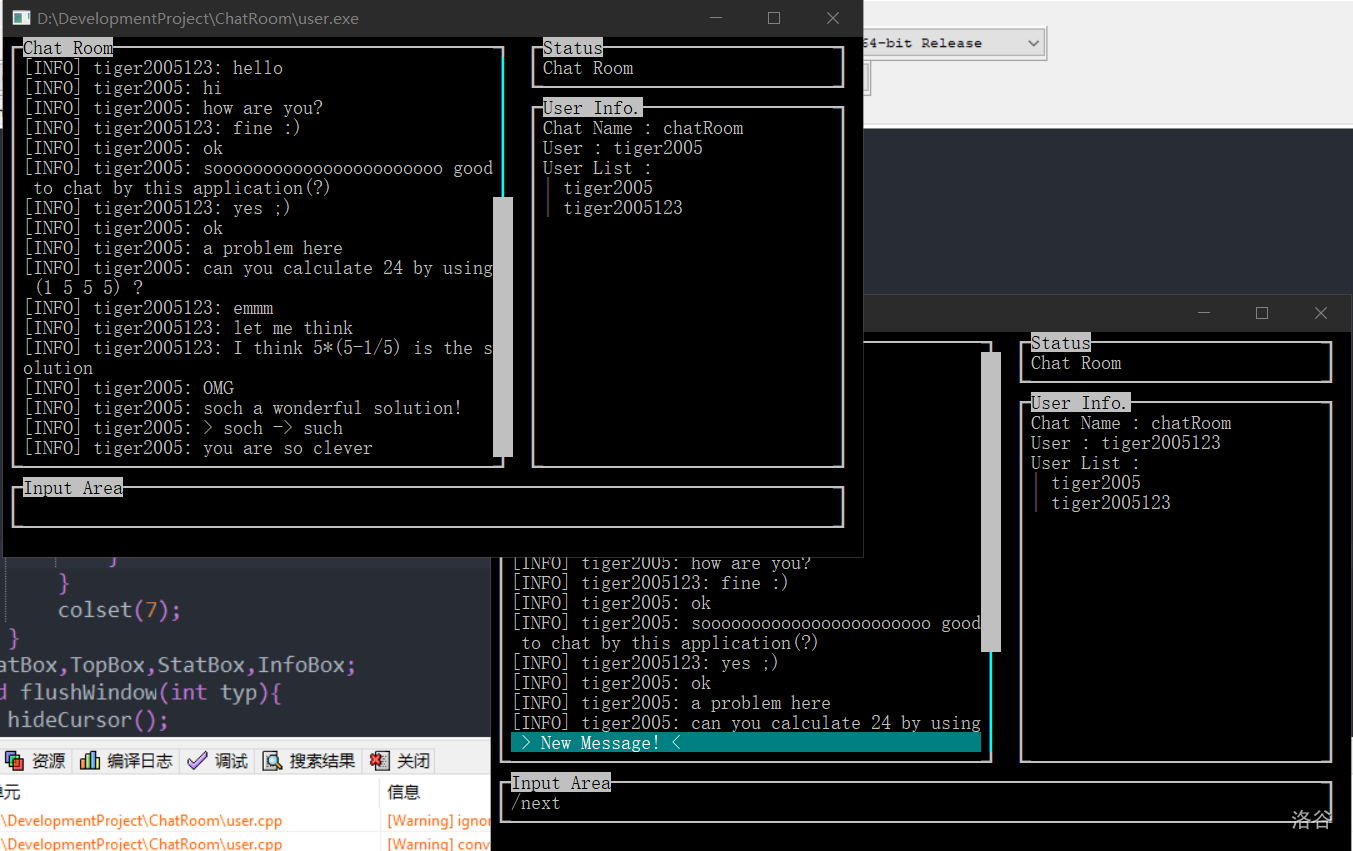Image resolution: width=1353 pixels, height=851 pixels.
Task: Click the 信息 column header
Action: click(405, 792)
